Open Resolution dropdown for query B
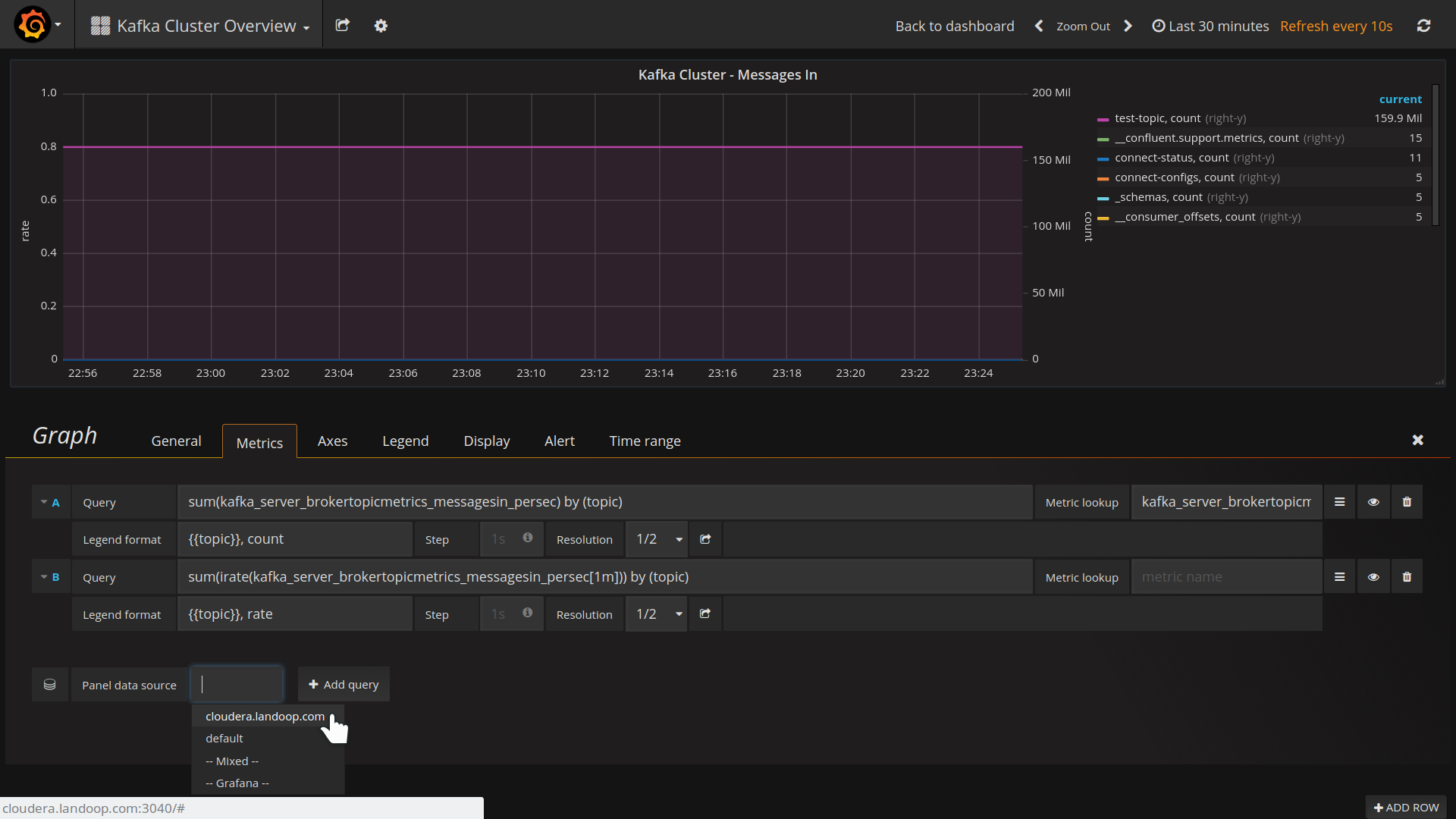1456x819 pixels. pyautogui.click(x=657, y=614)
